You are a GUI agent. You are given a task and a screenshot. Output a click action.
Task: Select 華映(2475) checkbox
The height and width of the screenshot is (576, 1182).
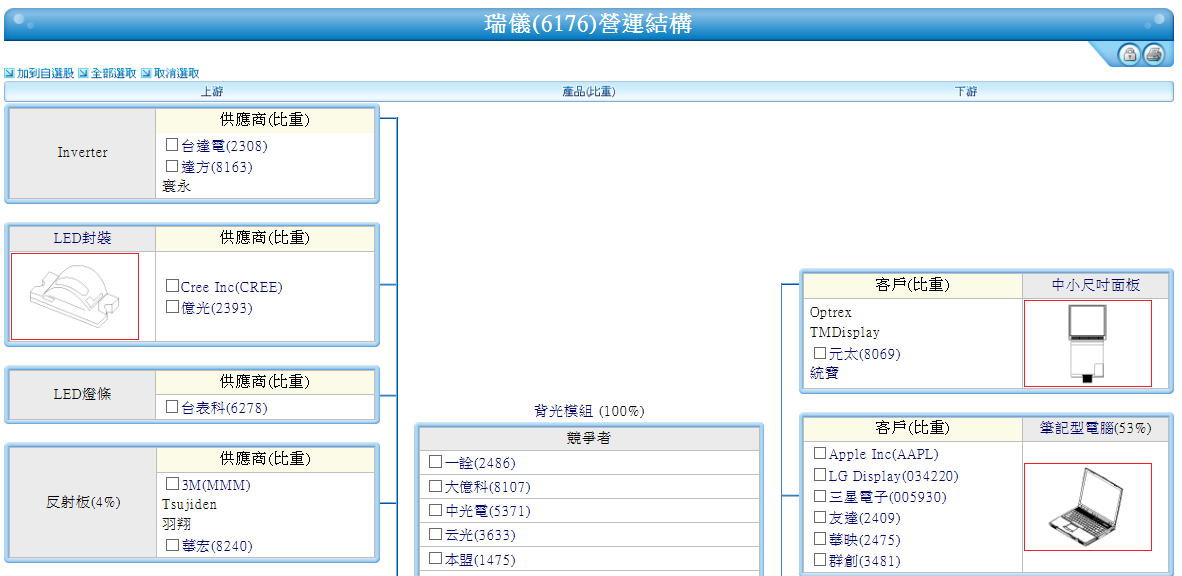tap(819, 538)
